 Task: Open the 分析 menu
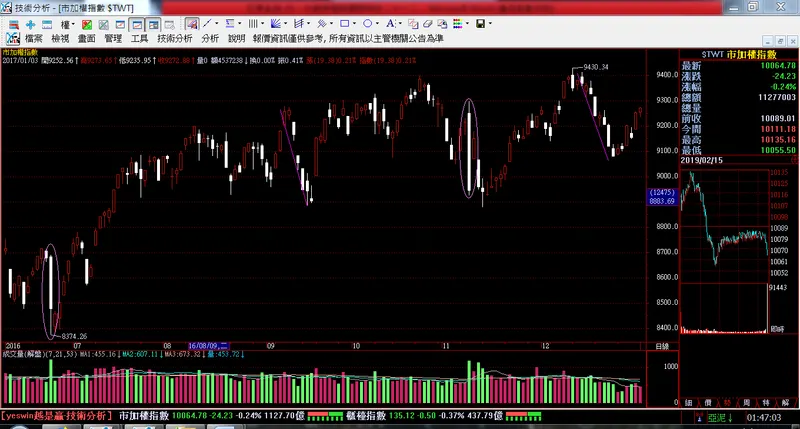click(210, 38)
